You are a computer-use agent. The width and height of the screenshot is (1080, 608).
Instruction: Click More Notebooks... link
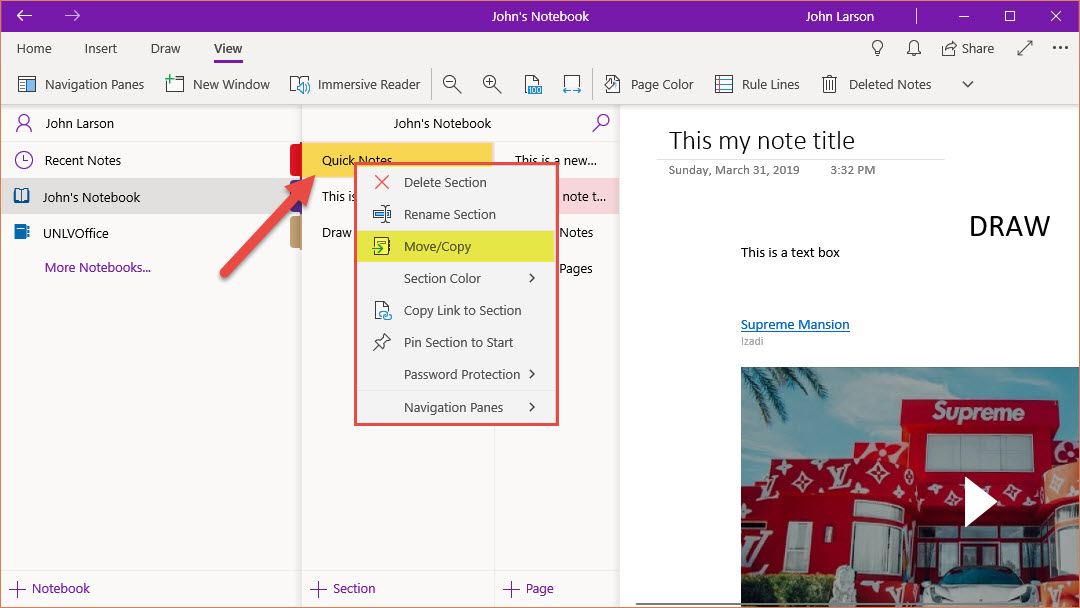click(x=98, y=267)
